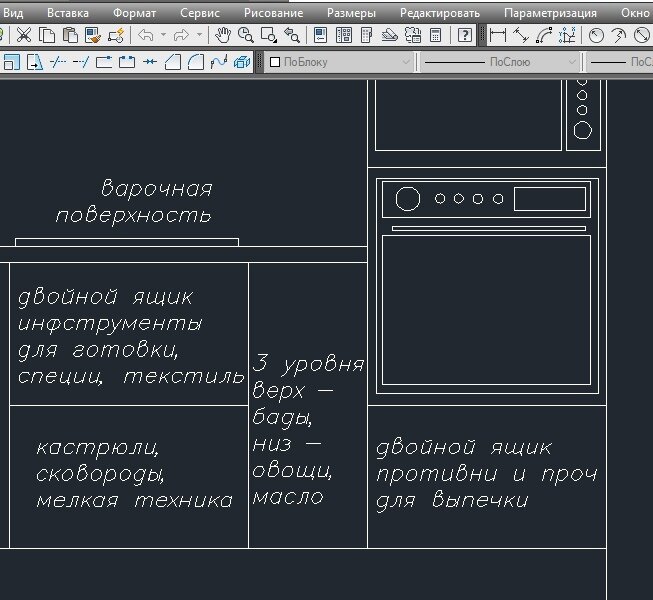Select the Zoom Realtime tool
653x600 pixels.
pos(246,35)
